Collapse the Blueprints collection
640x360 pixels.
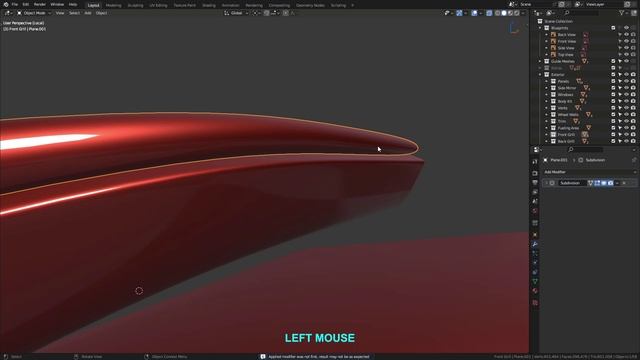pyautogui.click(x=540, y=28)
